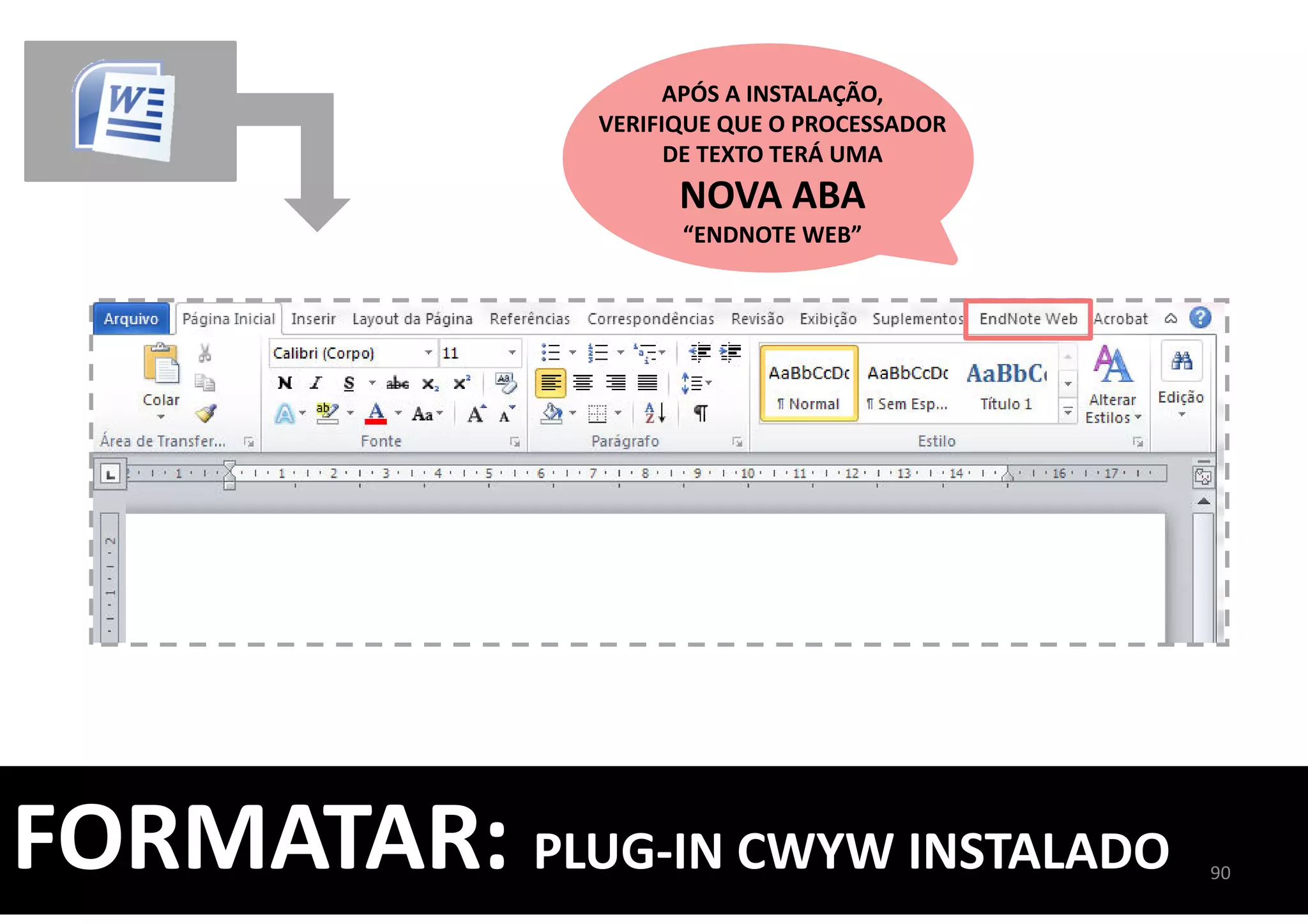Apply bold with the N button

tap(285, 383)
